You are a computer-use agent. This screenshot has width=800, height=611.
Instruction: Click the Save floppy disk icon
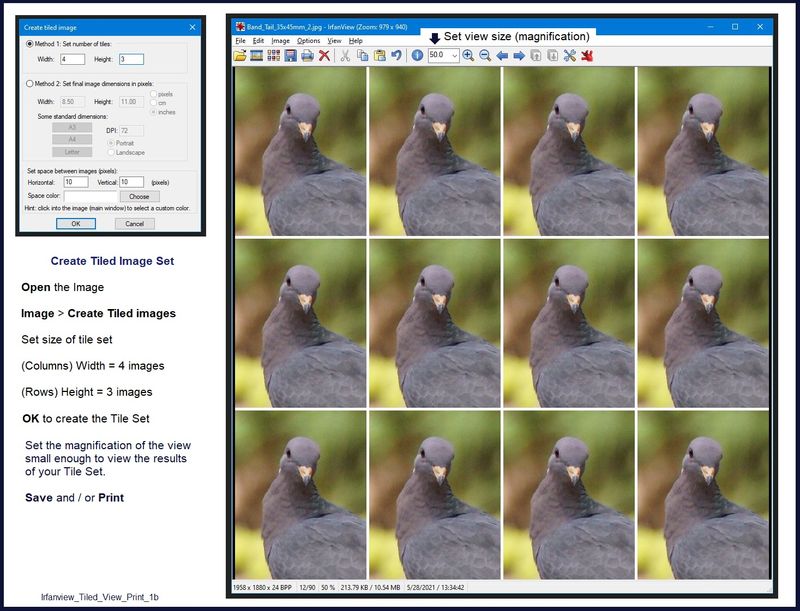tap(290, 56)
